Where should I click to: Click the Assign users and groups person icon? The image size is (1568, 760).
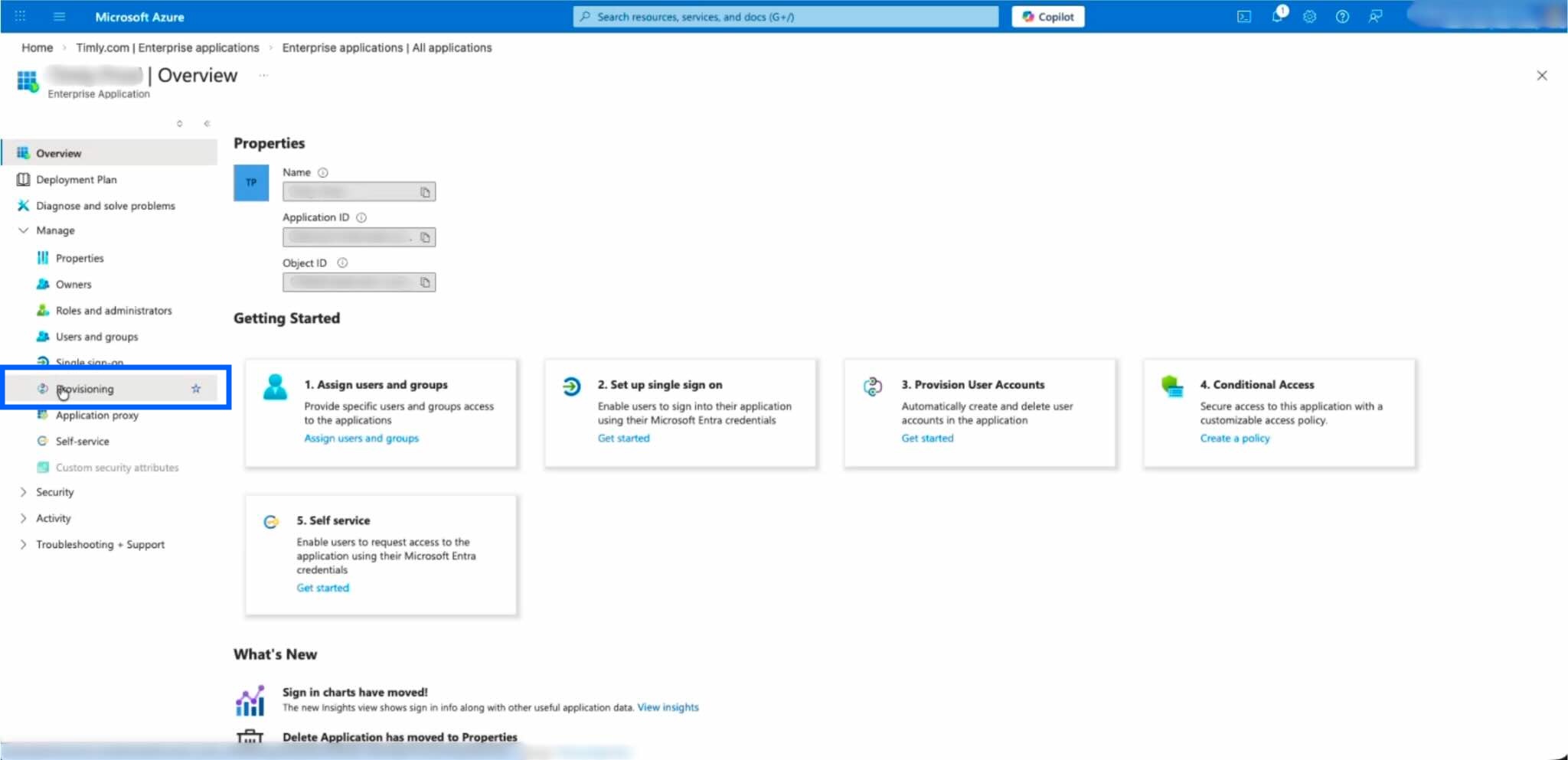pos(275,387)
